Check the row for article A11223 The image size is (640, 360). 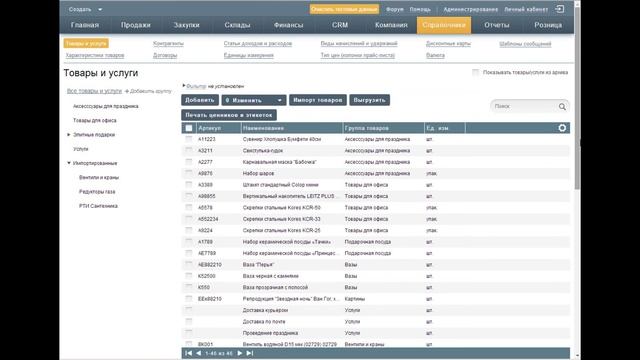189,139
